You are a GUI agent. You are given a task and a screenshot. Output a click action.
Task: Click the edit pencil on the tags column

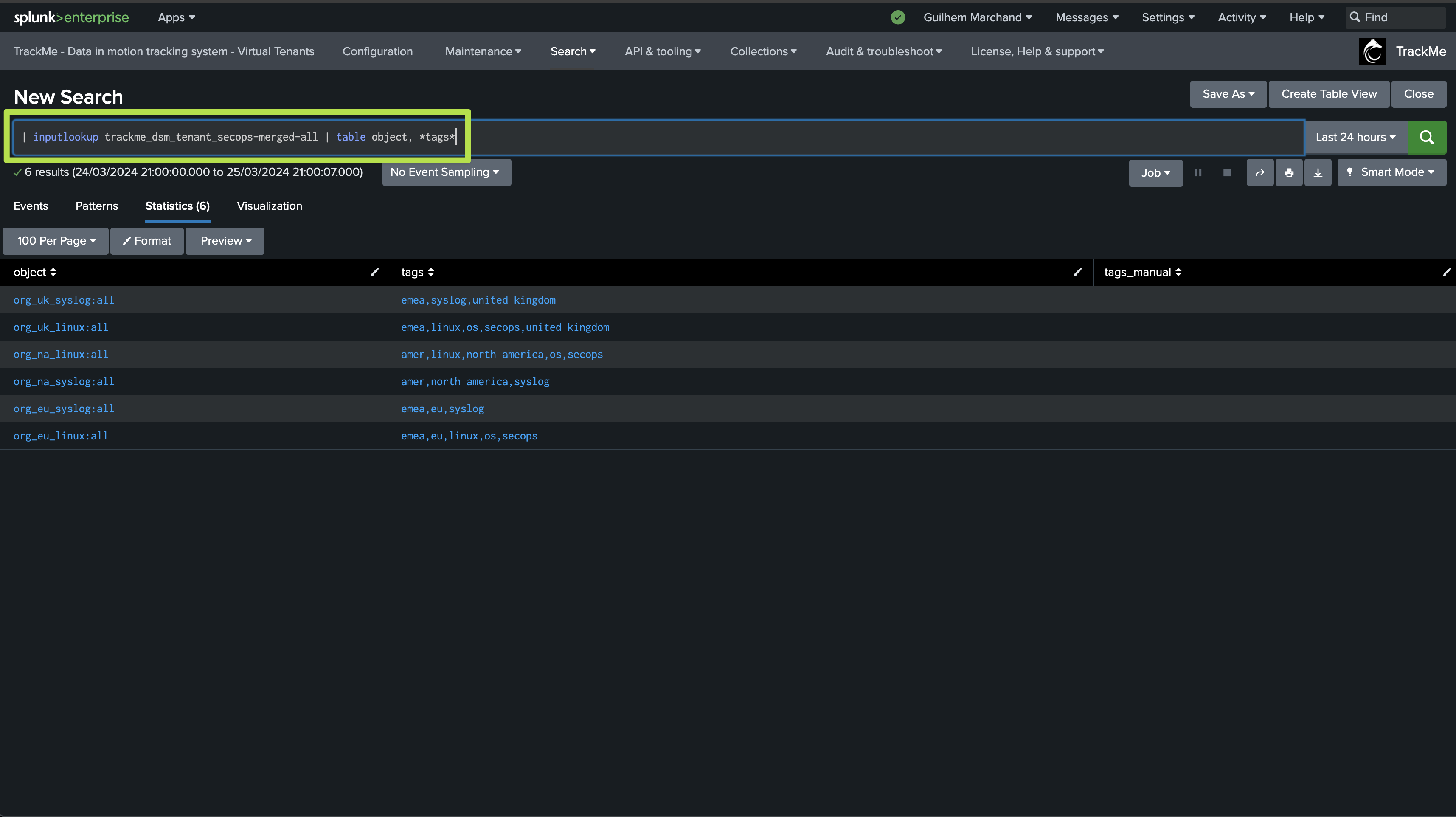1077,273
